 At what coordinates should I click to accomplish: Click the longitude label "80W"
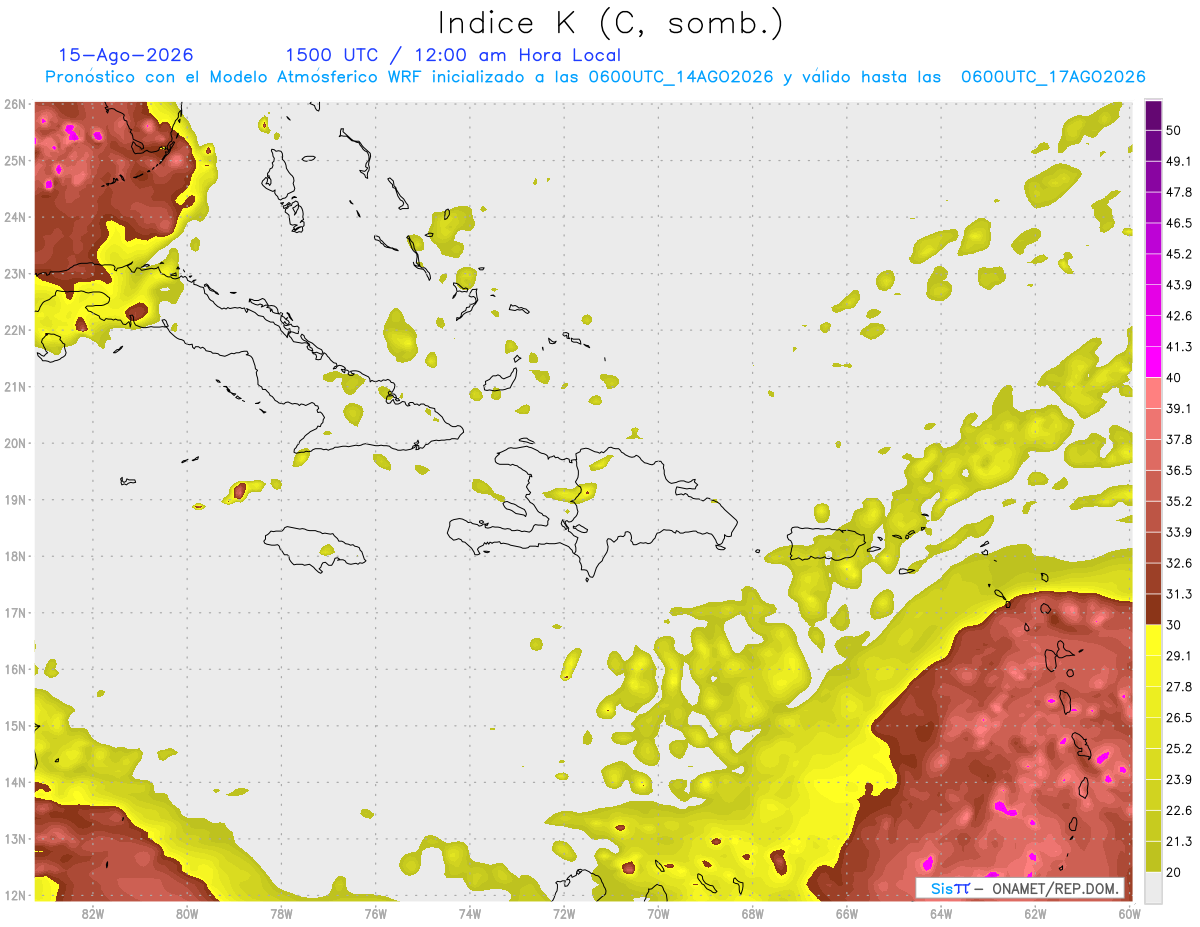click(x=187, y=913)
